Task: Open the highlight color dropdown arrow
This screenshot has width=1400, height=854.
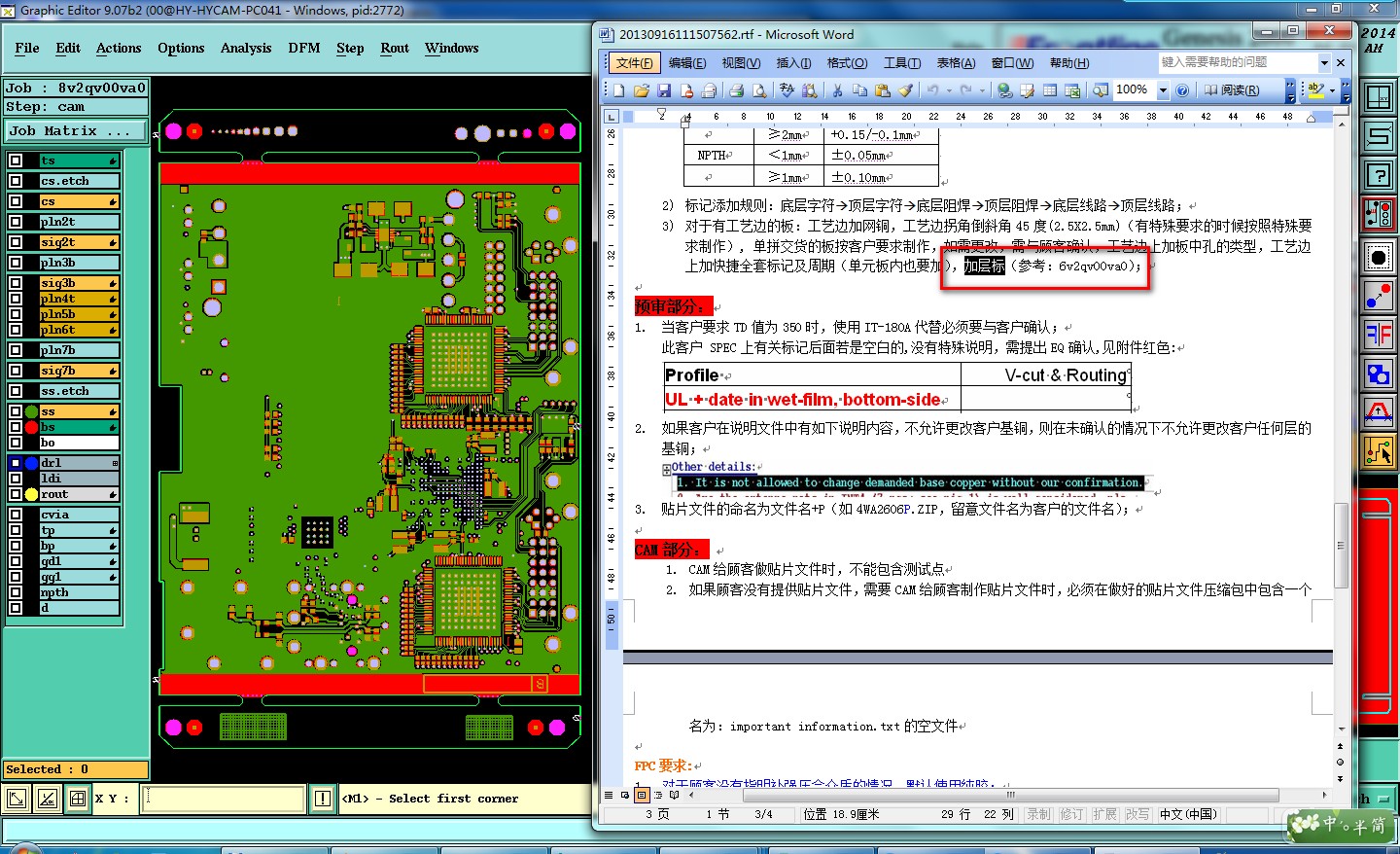Action: tap(1332, 89)
